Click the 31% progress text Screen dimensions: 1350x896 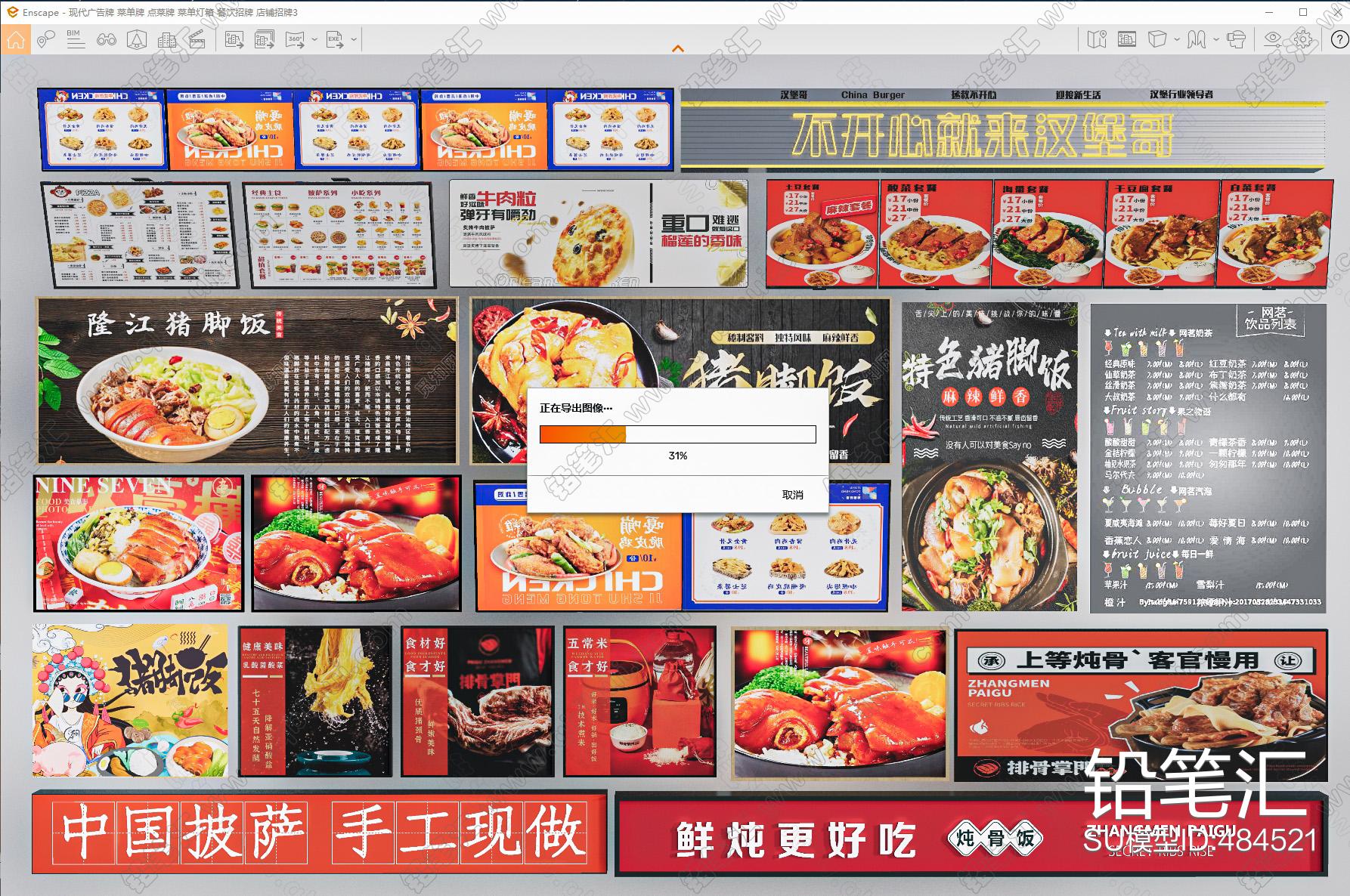(678, 456)
